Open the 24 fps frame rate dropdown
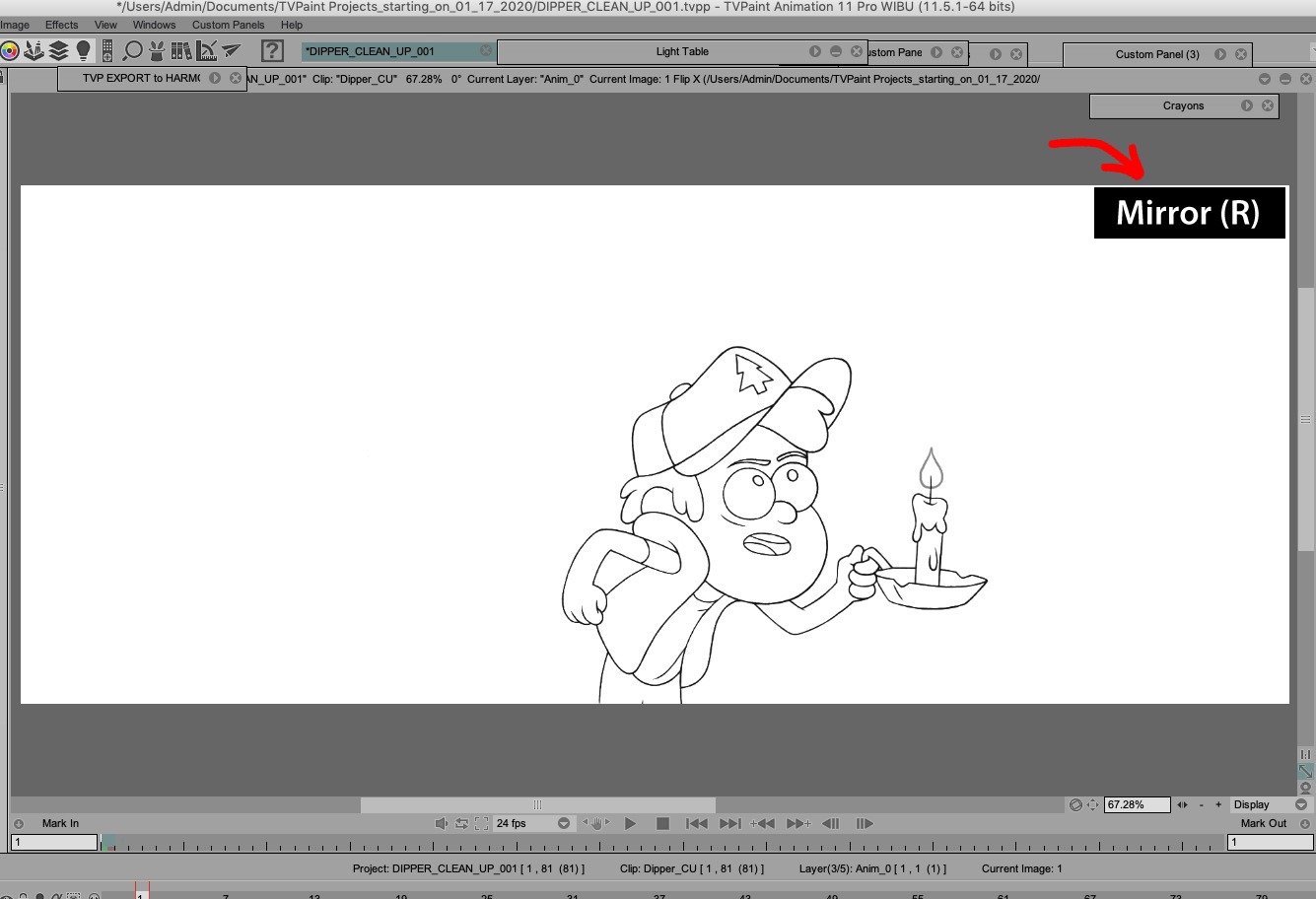The width and height of the screenshot is (1316, 899). (533, 823)
